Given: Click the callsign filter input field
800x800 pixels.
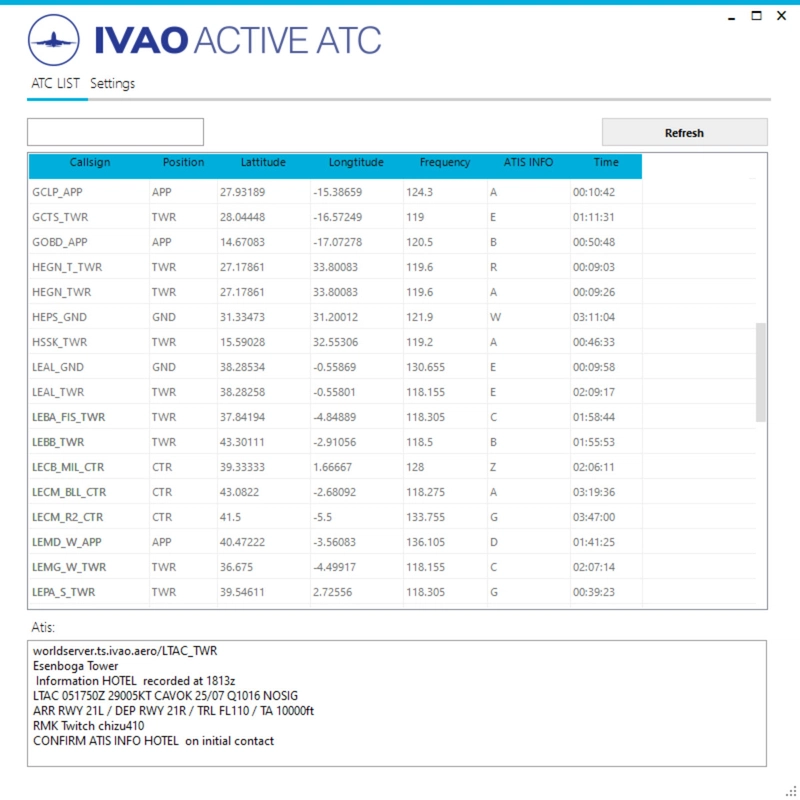Looking at the screenshot, I should coord(115,131).
